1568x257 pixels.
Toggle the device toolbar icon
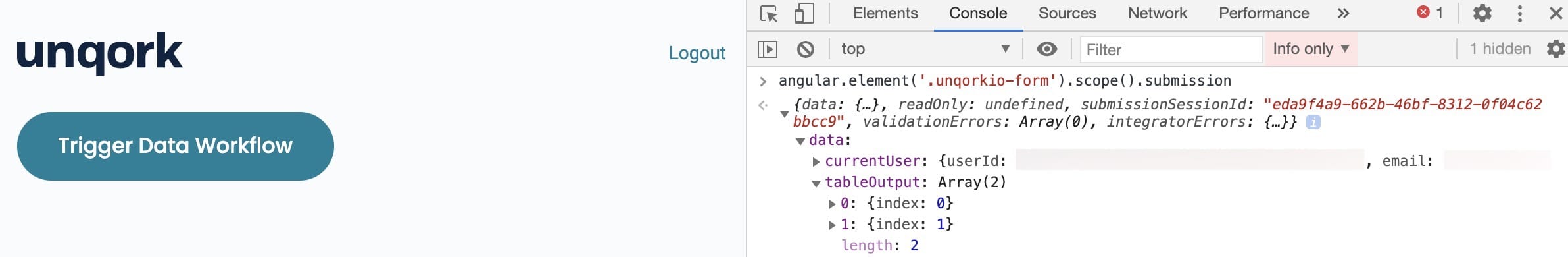pos(804,13)
